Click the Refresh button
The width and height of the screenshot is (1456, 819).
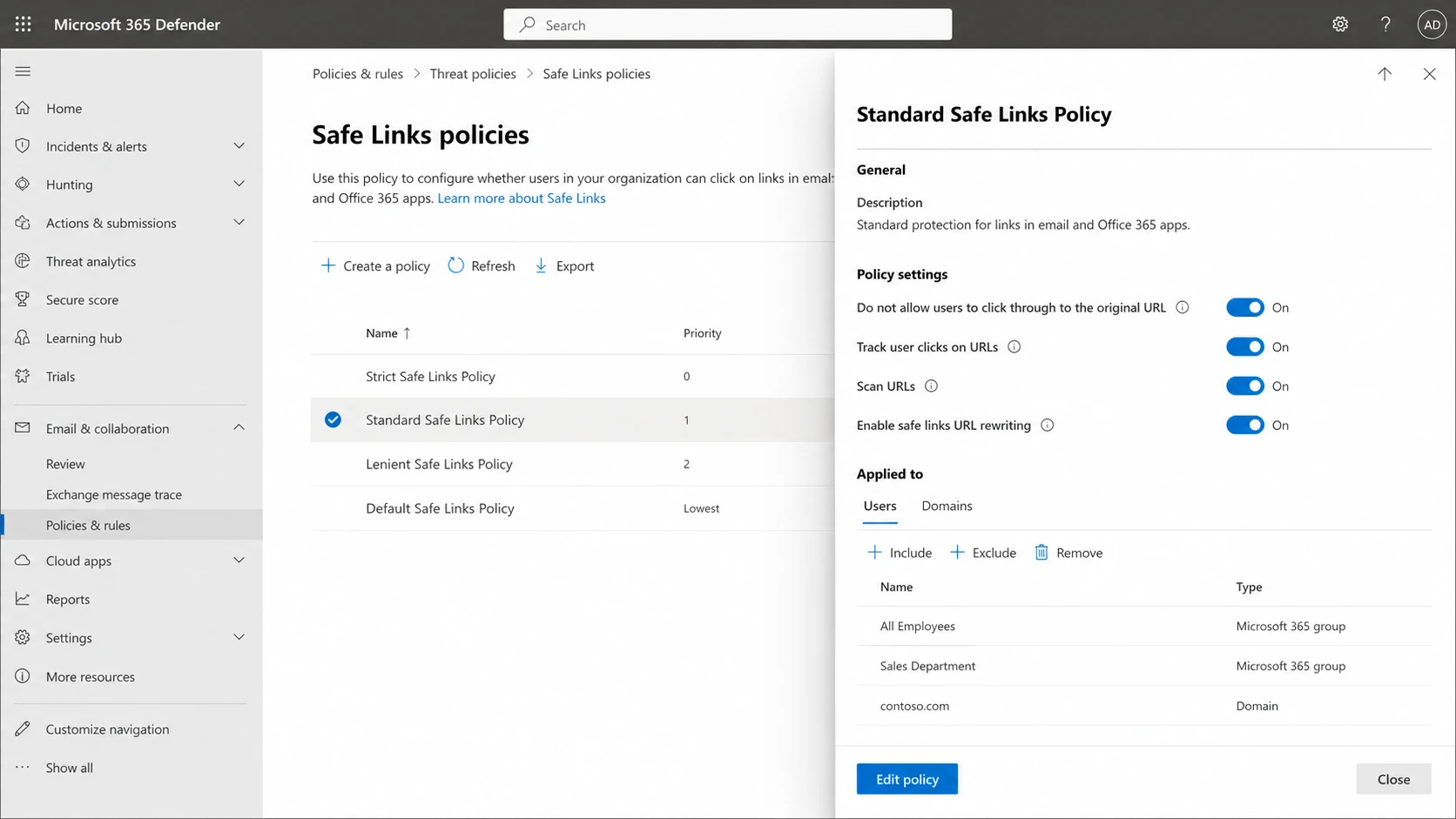tap(482, 265)
